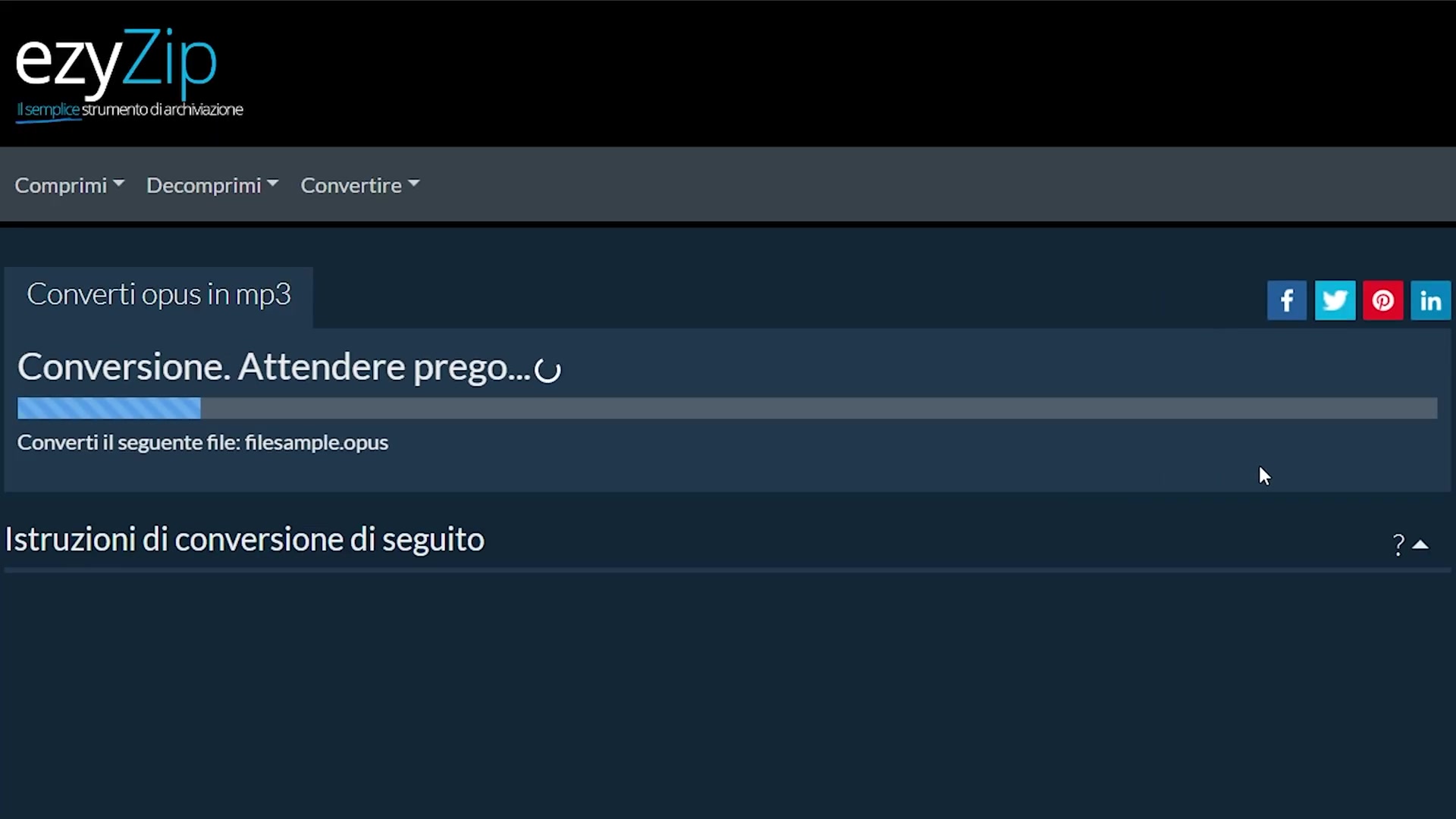
Task: Click the caret arrow beside Convertire
Action: 413,184
